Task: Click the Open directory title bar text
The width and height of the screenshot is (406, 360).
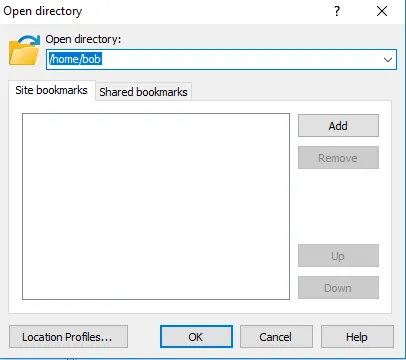Action: [43, 11]
